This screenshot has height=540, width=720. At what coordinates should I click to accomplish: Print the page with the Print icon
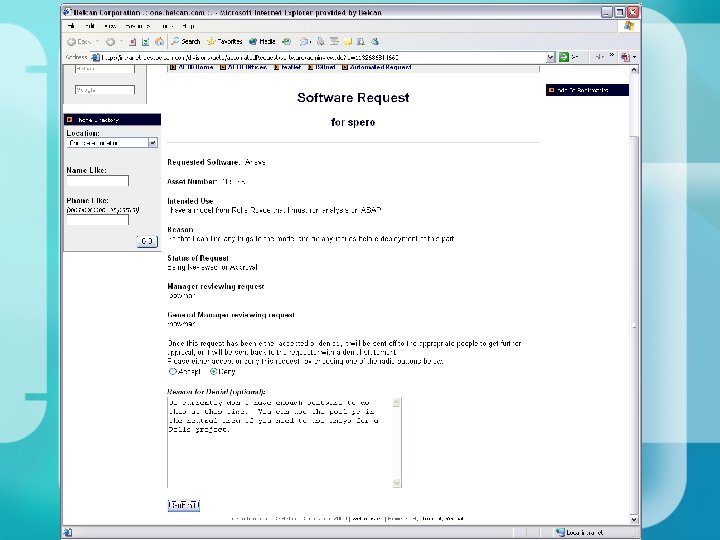pos(321,42)
